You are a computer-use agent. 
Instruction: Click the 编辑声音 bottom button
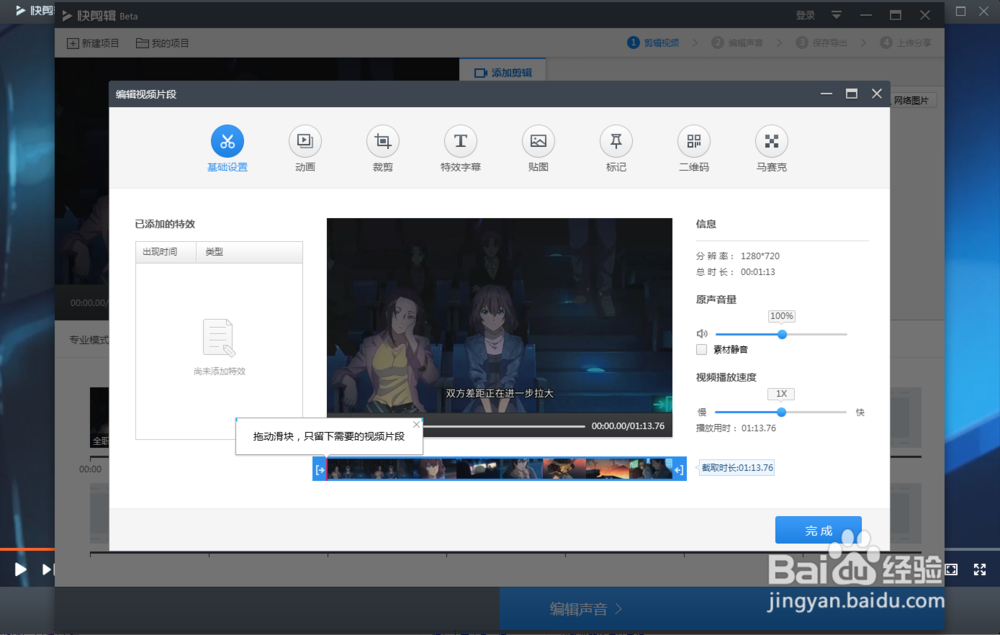585,609
